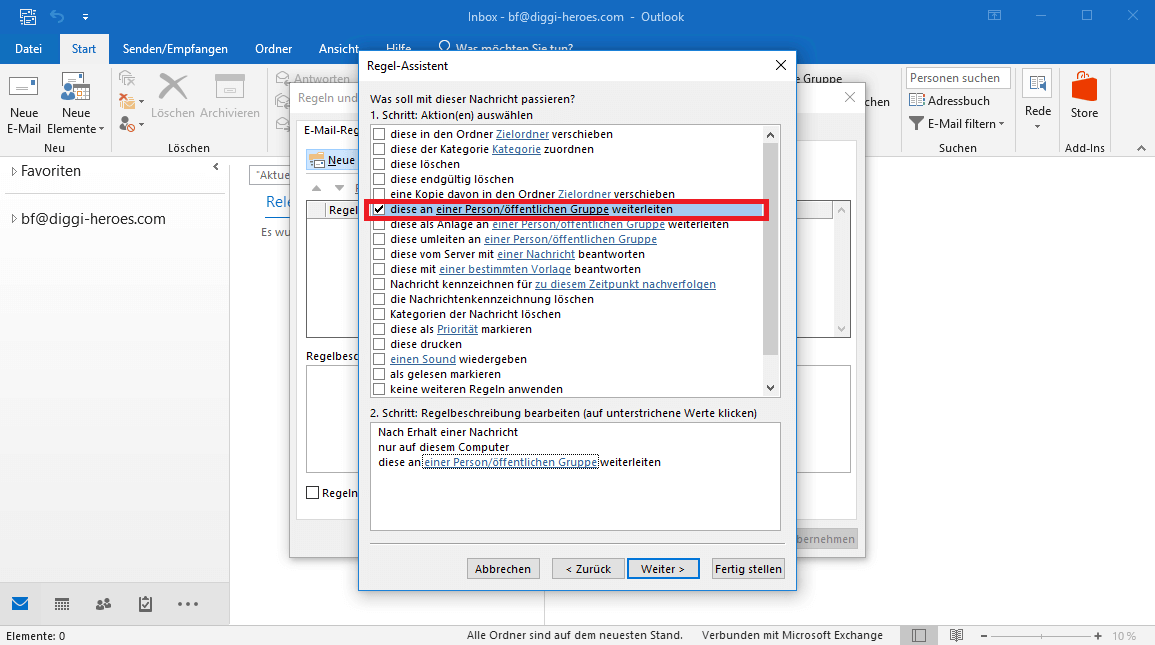
Task: Open the Datei tab
Action: click(x=29, y=49)
